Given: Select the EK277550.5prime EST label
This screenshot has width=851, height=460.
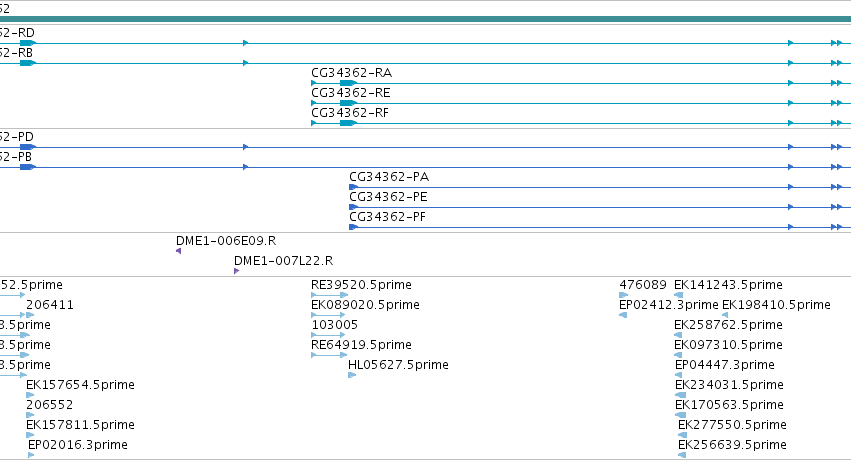Looking at the screenshot, I should pos(732,425).
